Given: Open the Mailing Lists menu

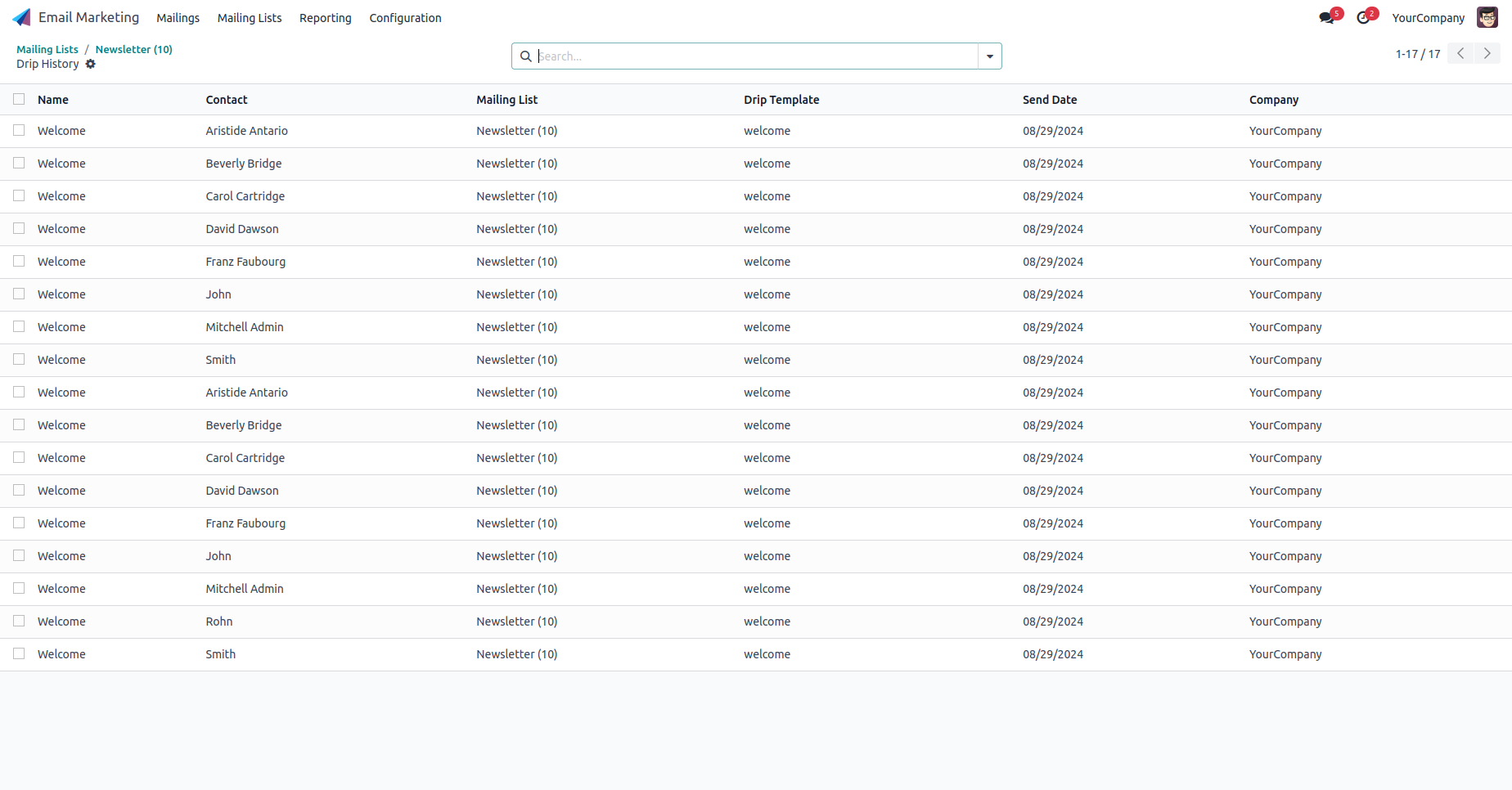Looking at the screenshot, I should tap(250, 18).
